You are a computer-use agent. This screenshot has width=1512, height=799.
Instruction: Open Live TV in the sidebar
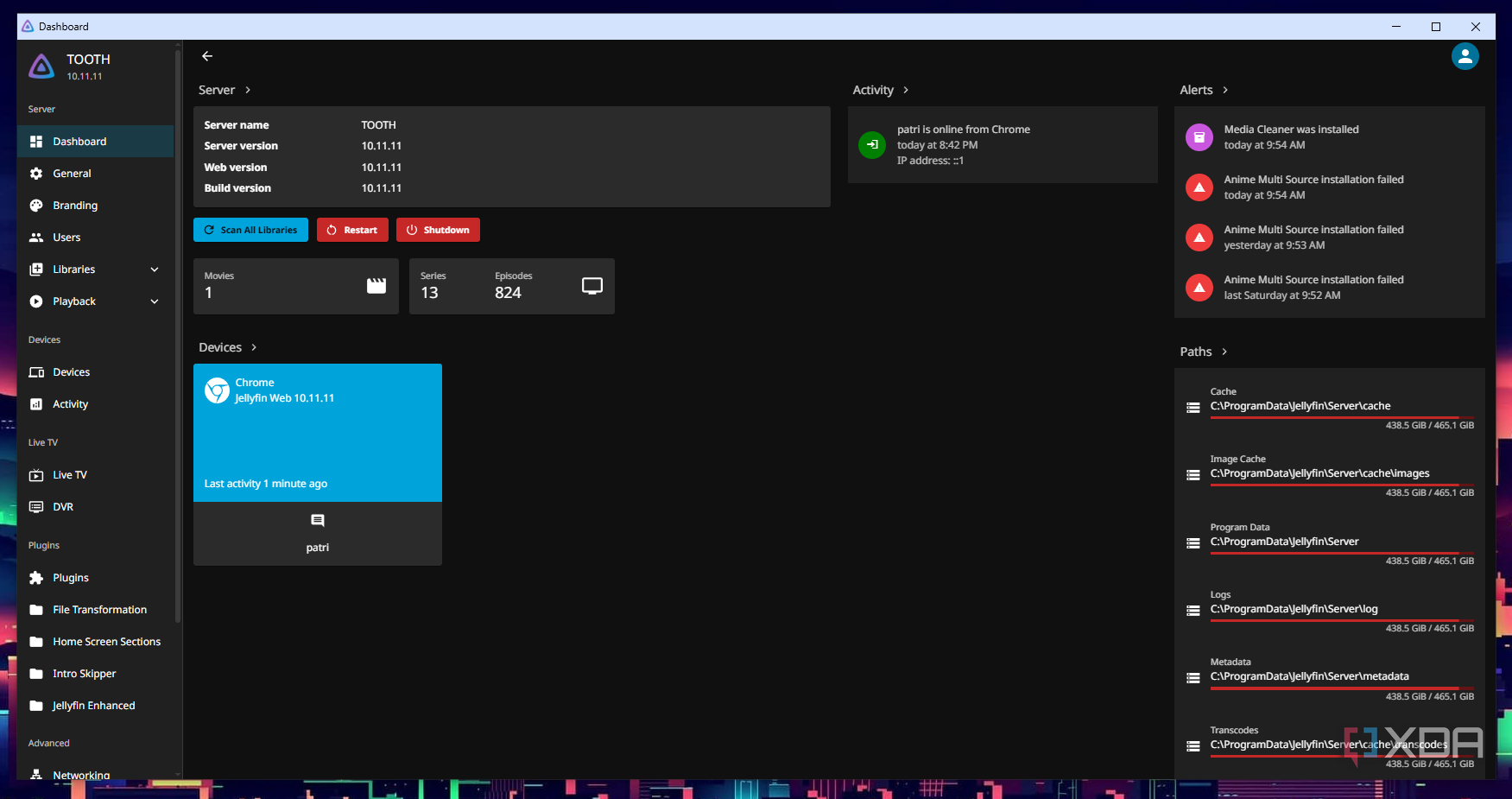pyautogui.click(x=95, y=475)
